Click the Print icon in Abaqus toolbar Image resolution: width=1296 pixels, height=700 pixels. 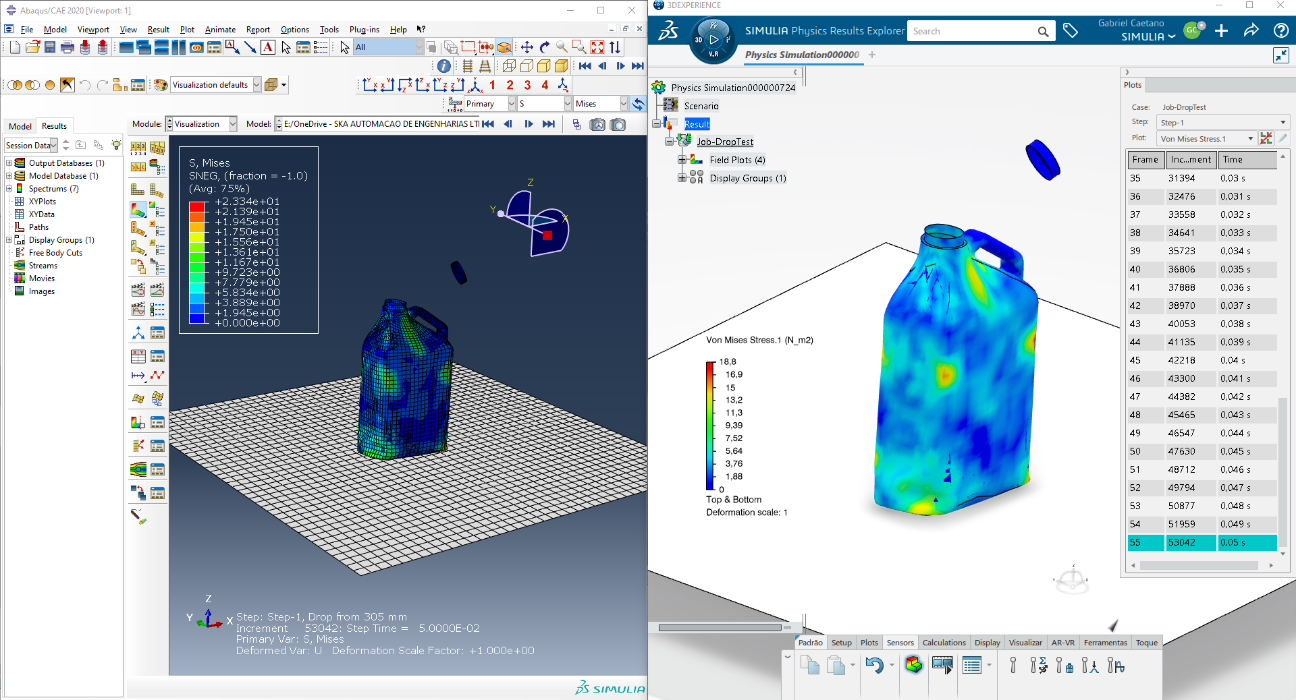coord(67,47)
